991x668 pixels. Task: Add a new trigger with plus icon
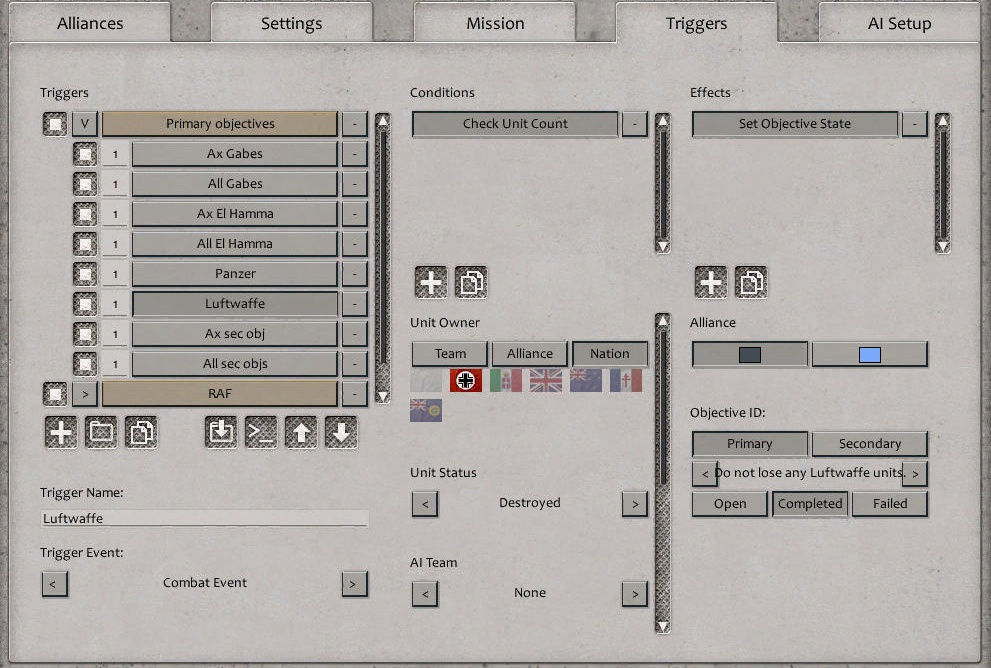[61, 432]
